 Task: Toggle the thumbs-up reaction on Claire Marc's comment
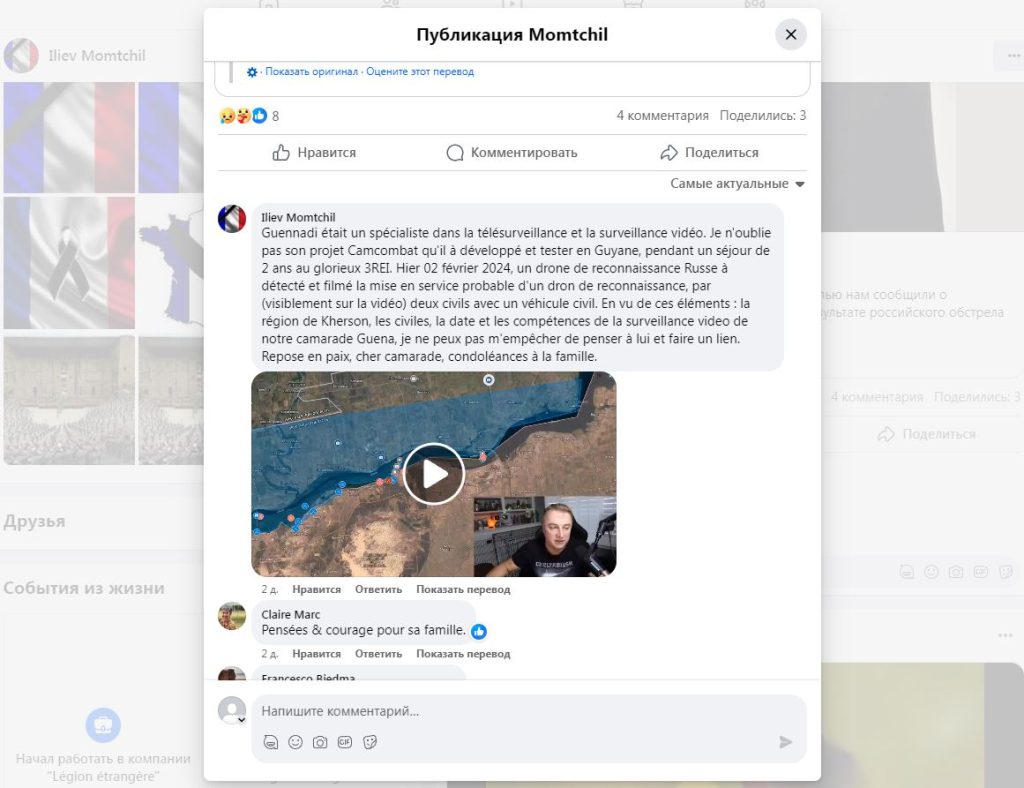479,631
